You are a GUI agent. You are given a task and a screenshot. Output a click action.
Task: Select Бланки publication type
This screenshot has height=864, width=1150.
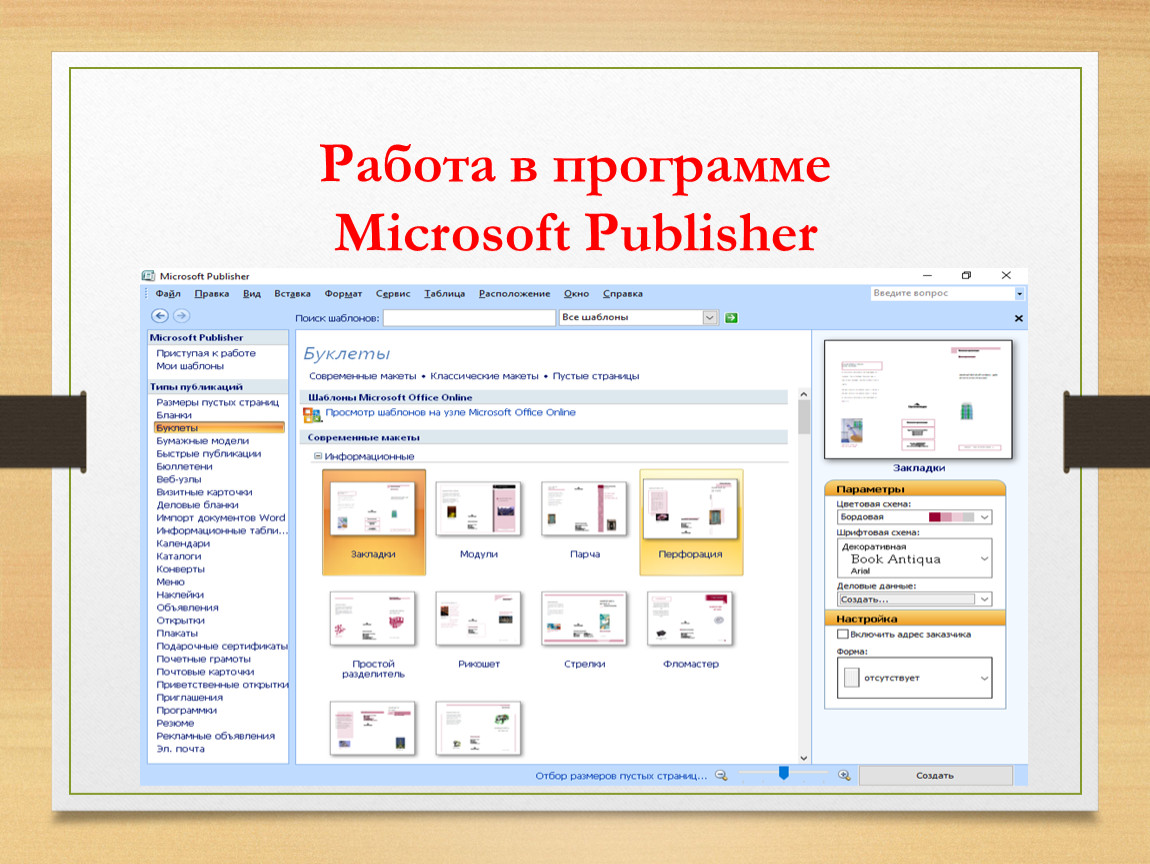[x=174, y=415]
